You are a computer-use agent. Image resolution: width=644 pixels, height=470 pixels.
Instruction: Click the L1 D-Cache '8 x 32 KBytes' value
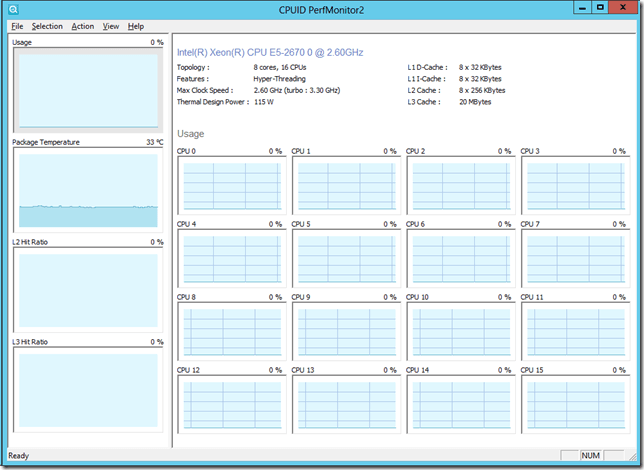[x=480, y=67]
